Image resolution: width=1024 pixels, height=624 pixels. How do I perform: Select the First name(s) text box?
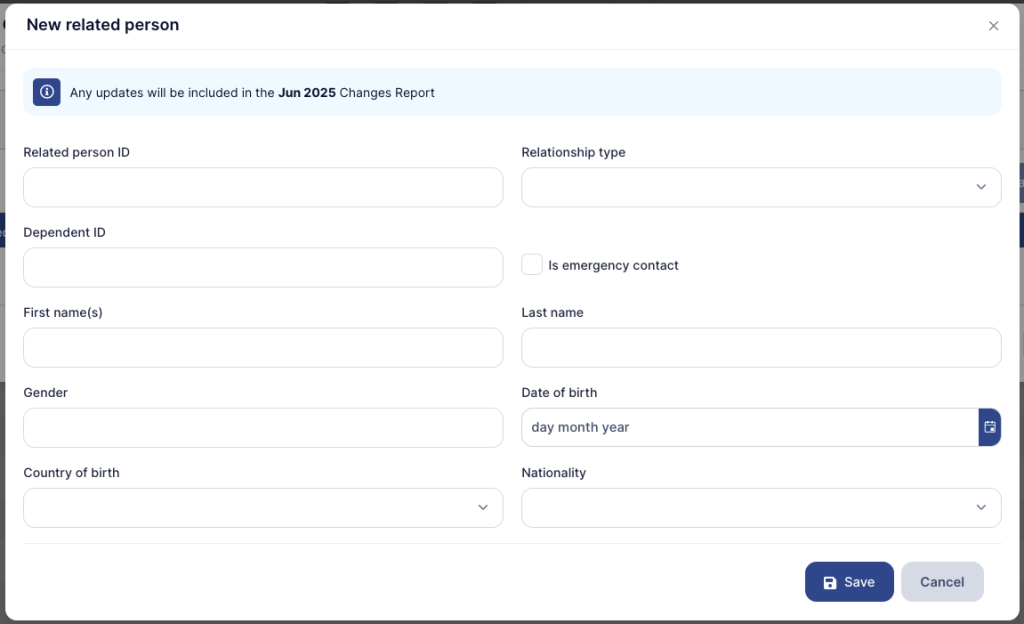tap(262, 347)
